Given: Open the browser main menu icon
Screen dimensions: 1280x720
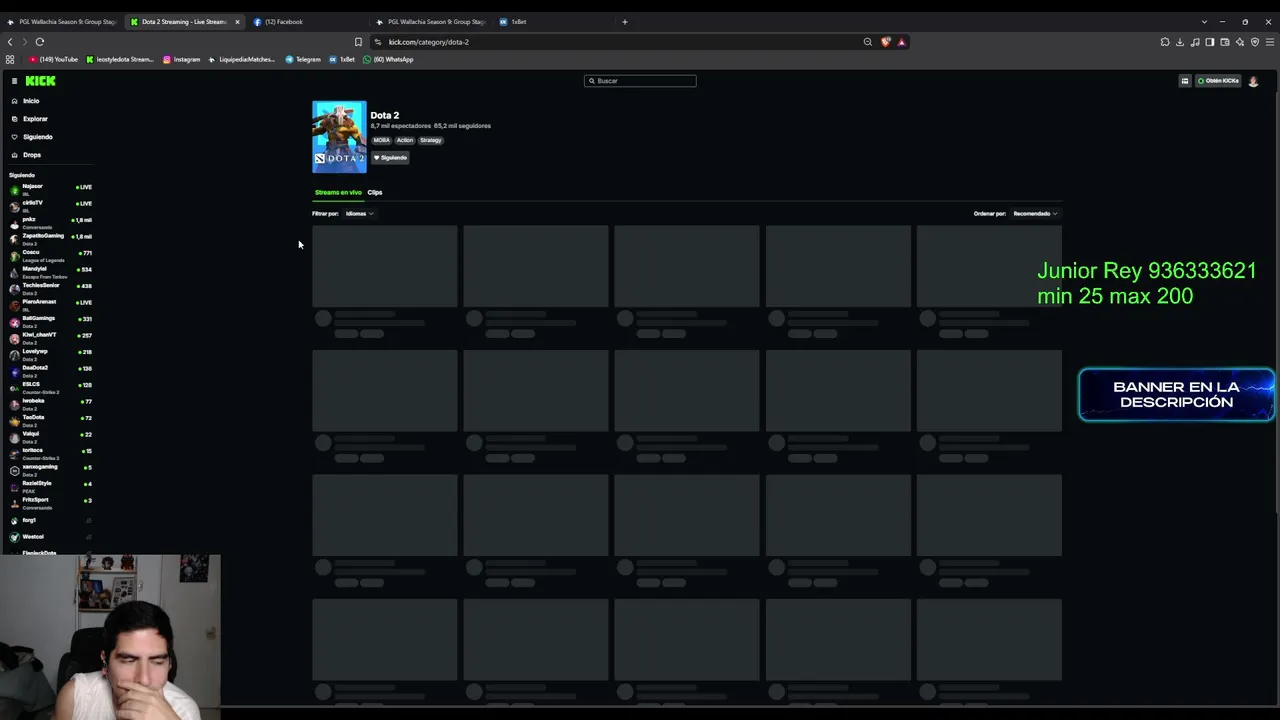Looking at the screenshot, I should coord(1270,42).
